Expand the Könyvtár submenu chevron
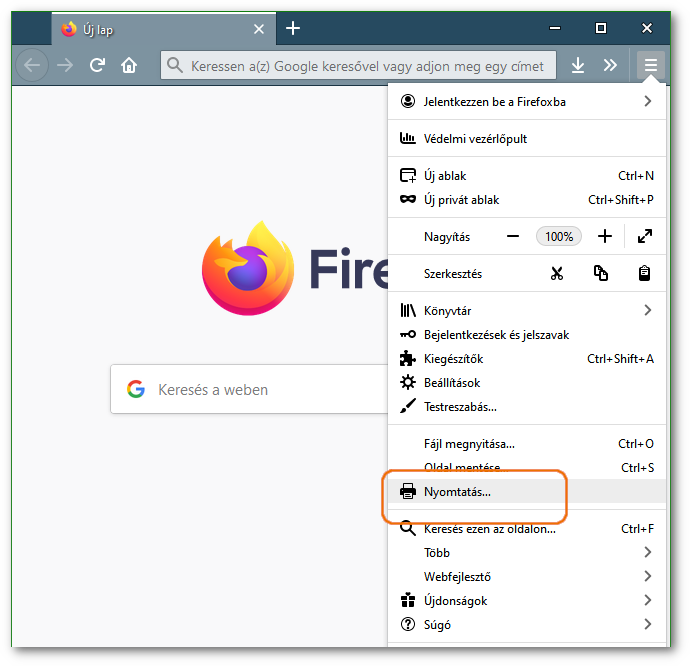This screenshot has height=666, width=690. coord(647,310)
